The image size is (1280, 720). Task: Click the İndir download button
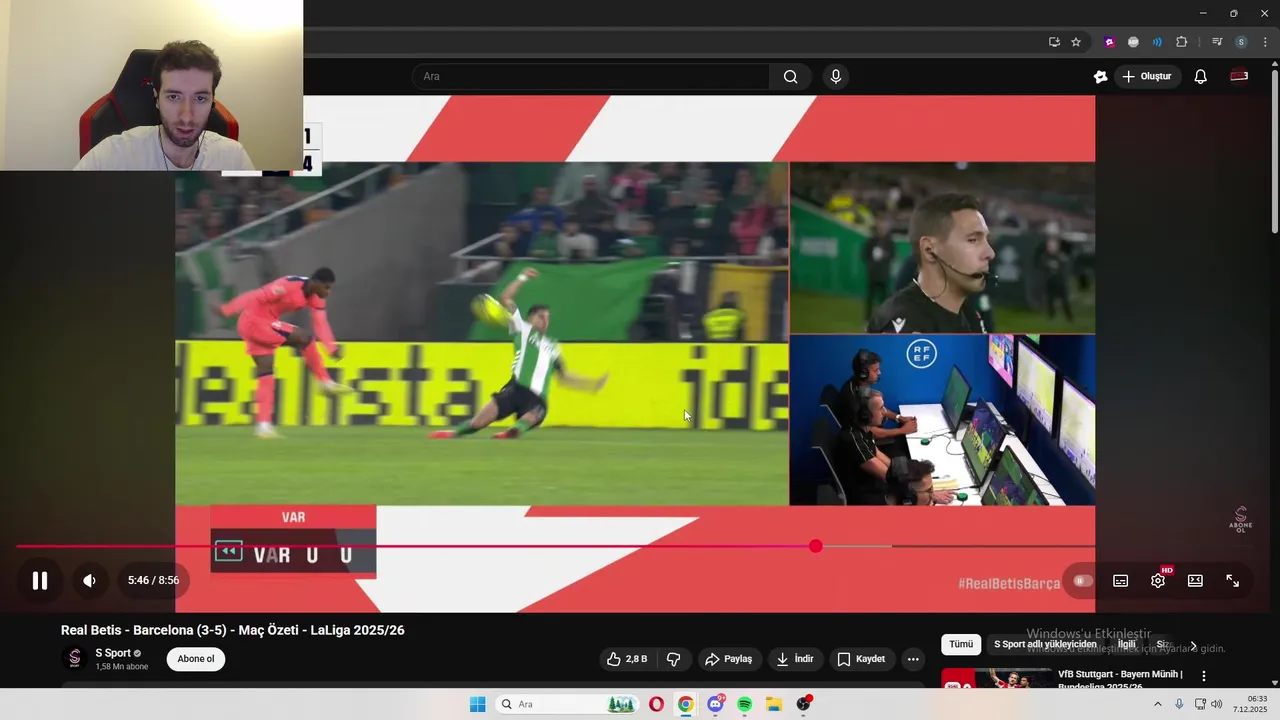(795, 659)
